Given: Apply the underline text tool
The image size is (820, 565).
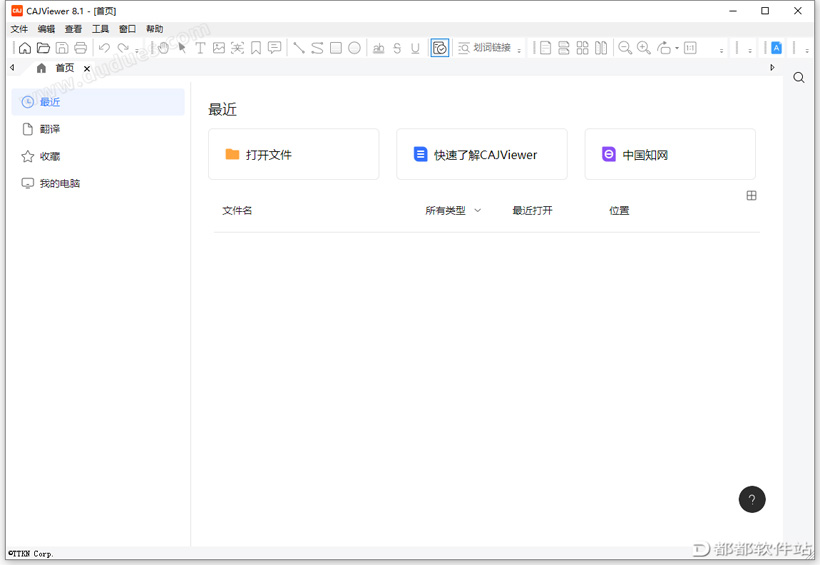Looking at the screenshot, I should coord(415,48).
